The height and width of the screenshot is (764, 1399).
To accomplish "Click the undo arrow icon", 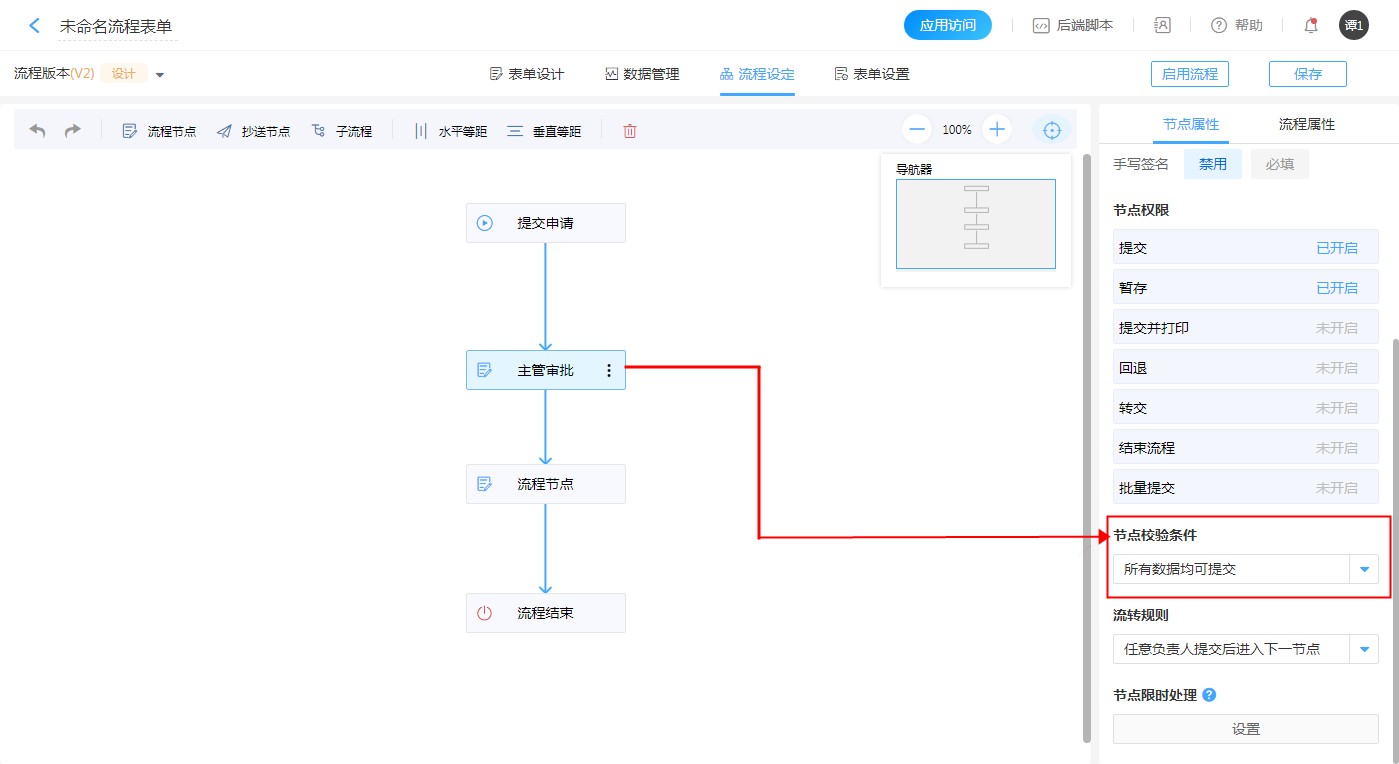I will tap(37, 131).
